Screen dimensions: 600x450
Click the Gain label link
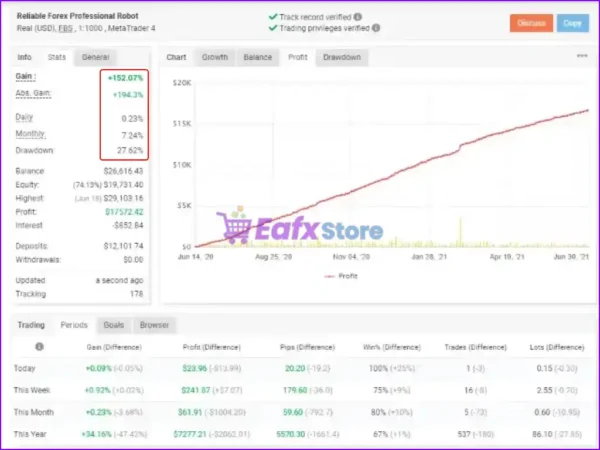pos(26,76)
